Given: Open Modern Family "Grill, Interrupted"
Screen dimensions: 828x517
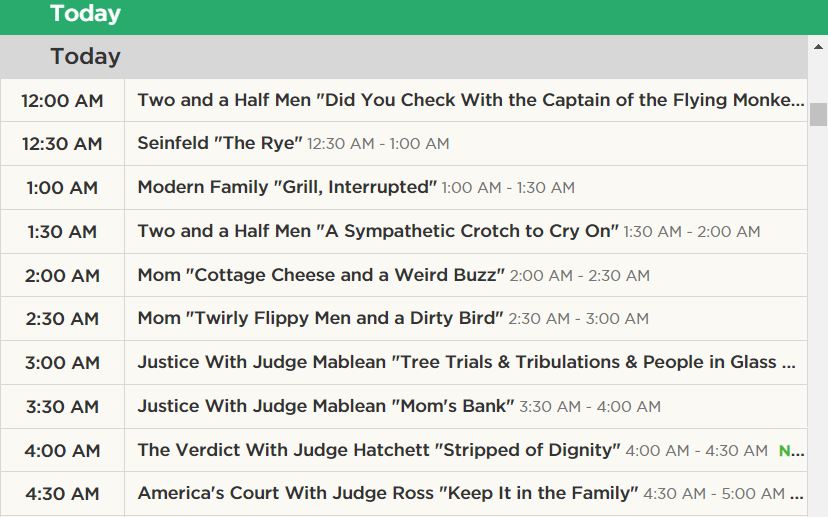Looking at the screenshot, I should 287,188.
